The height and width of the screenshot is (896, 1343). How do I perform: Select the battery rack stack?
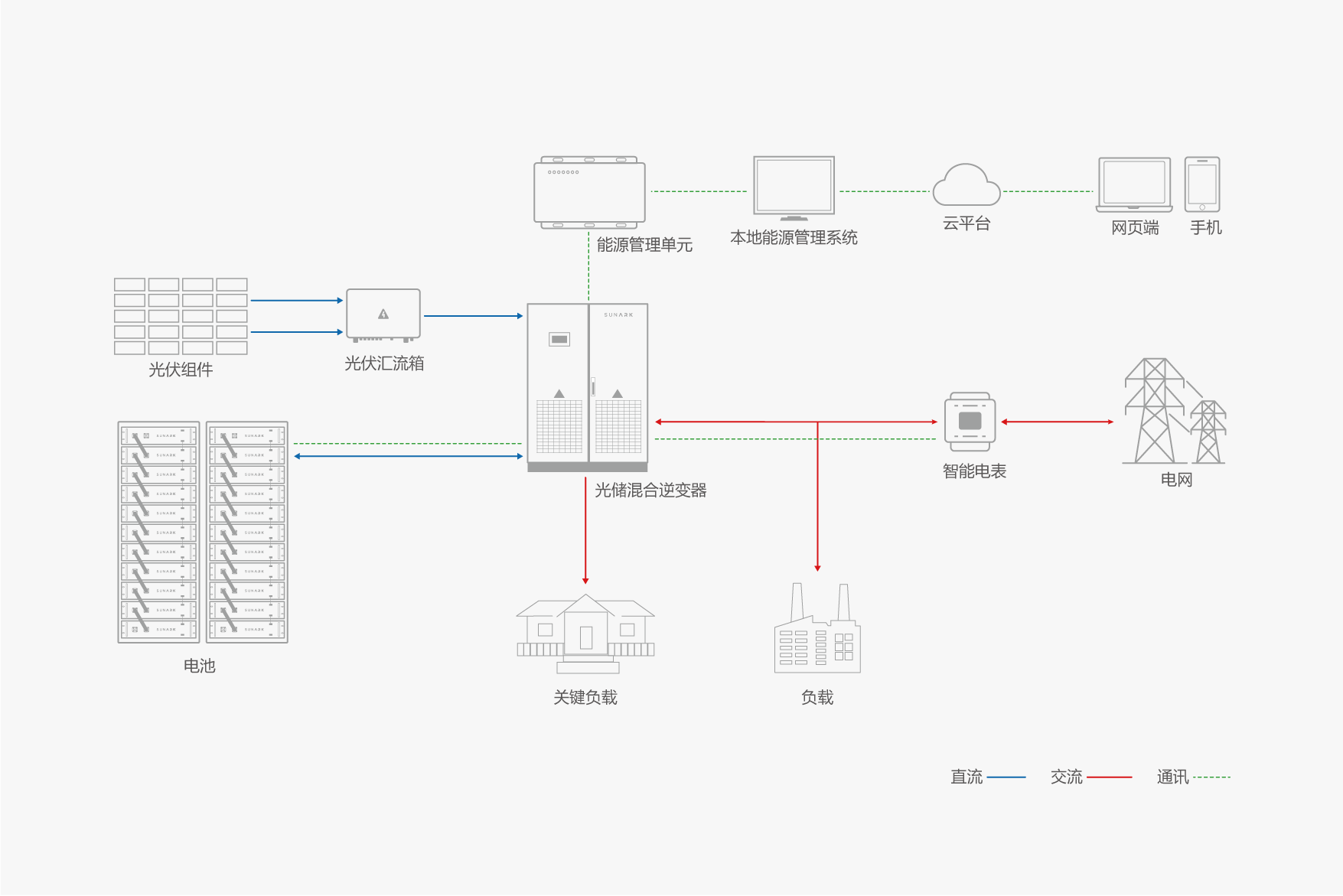coord(203,532)
